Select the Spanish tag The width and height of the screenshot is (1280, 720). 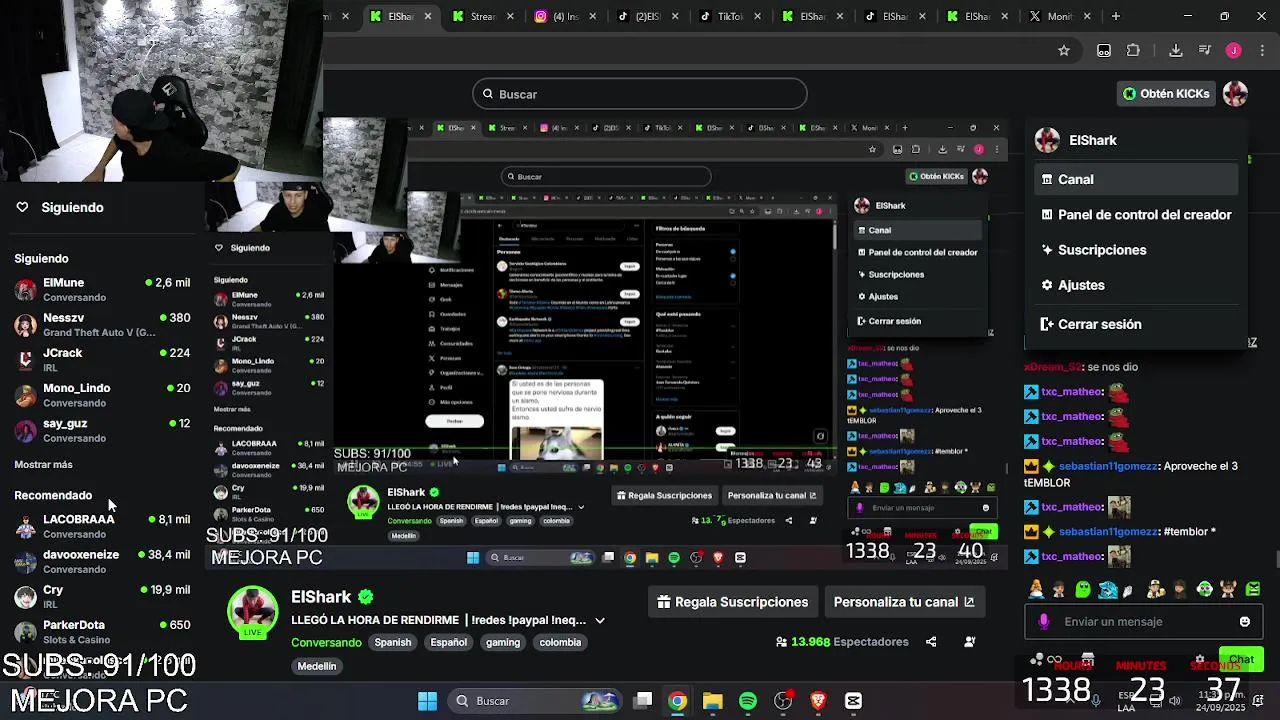[x=393, y=642]
